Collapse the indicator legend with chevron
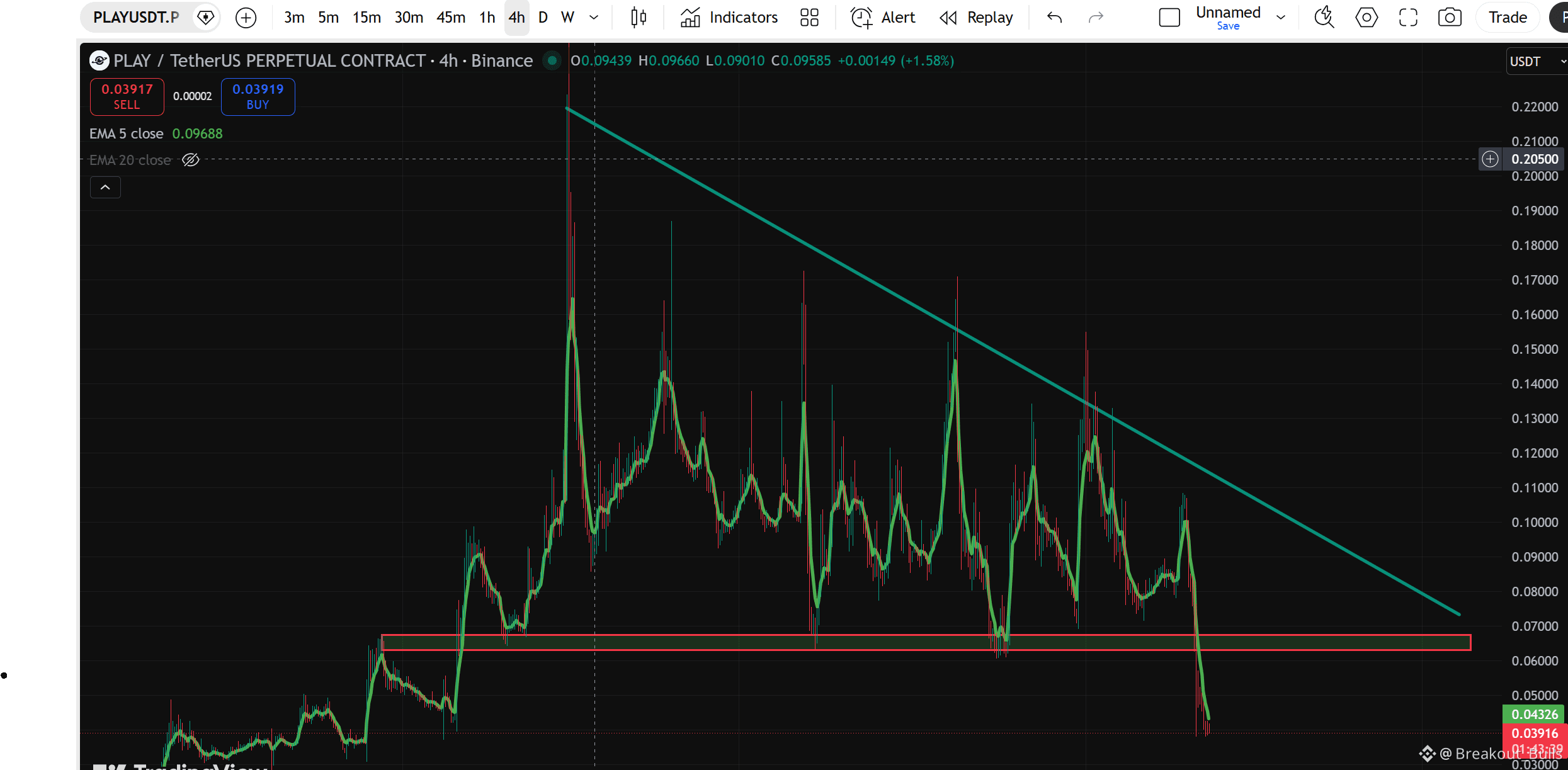The image size is (1568, 770). (105, 187)
